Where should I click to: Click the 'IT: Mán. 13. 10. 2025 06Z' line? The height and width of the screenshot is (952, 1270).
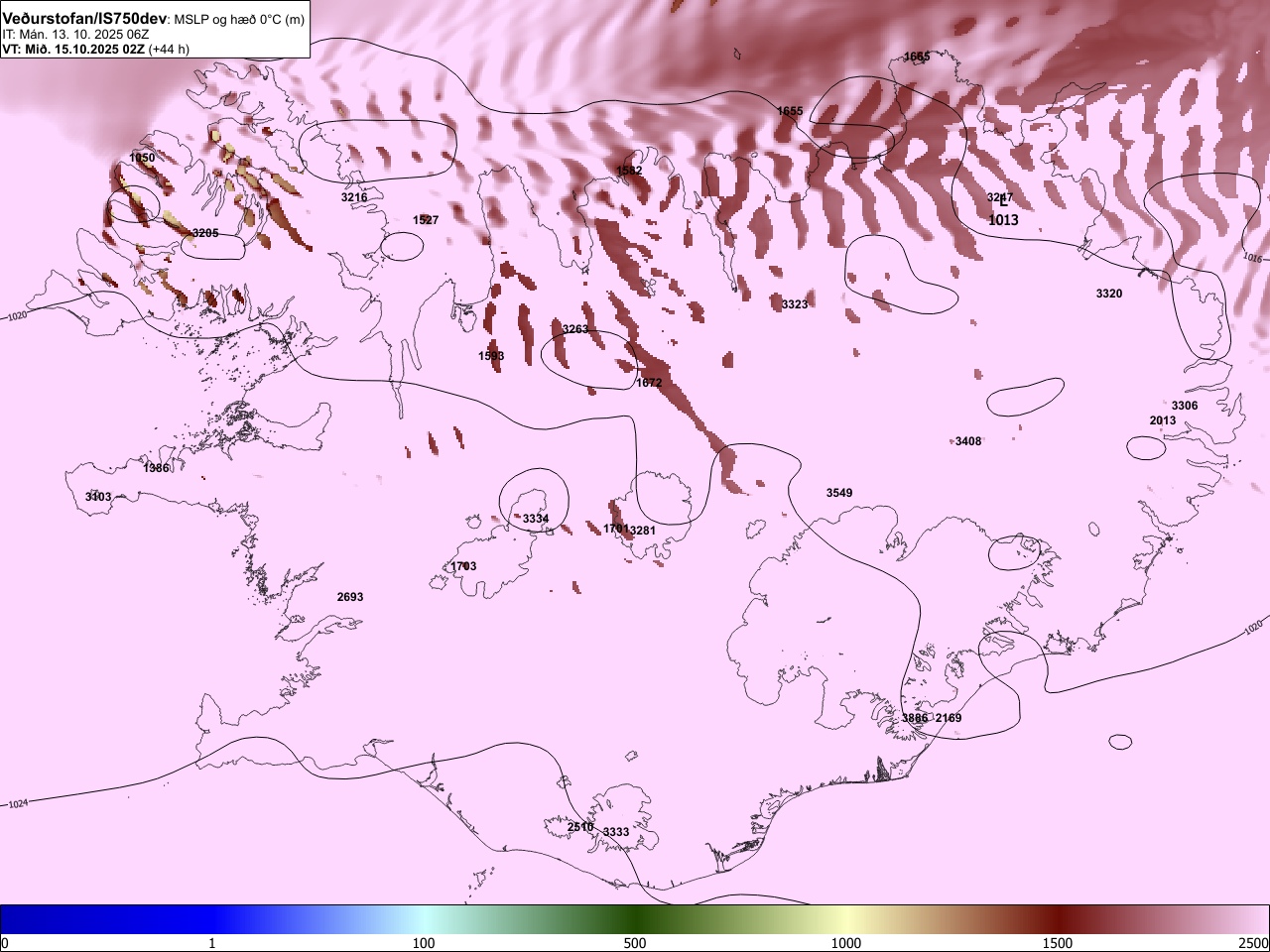point(75,34)
